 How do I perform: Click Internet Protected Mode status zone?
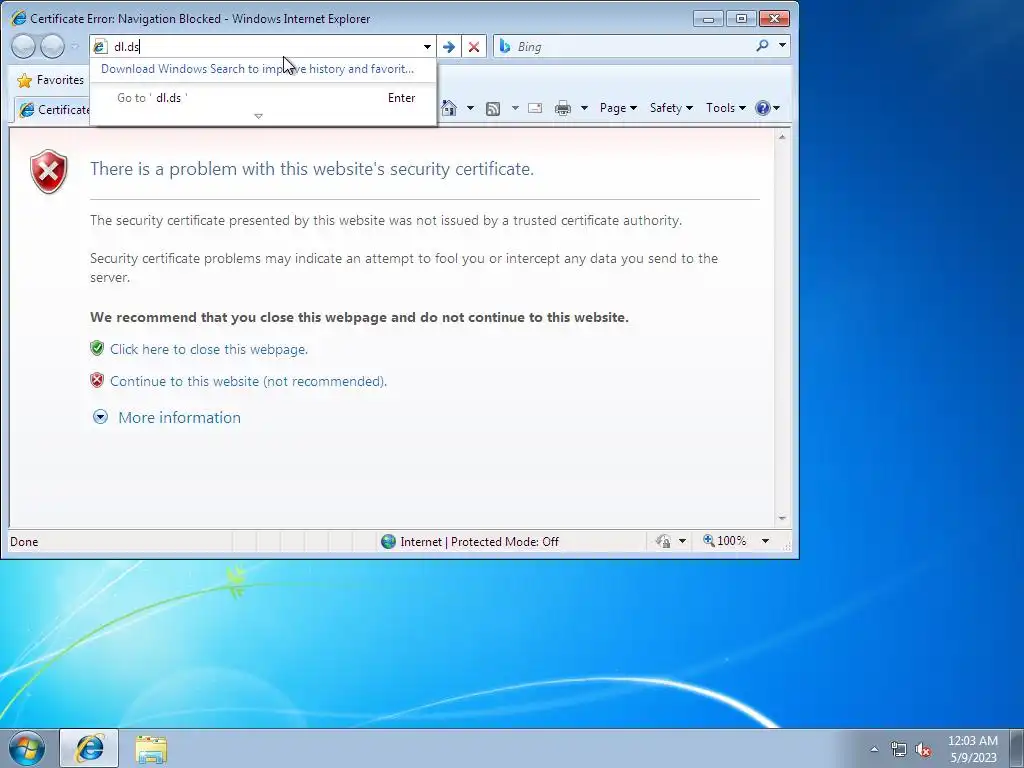click(471, 541)
